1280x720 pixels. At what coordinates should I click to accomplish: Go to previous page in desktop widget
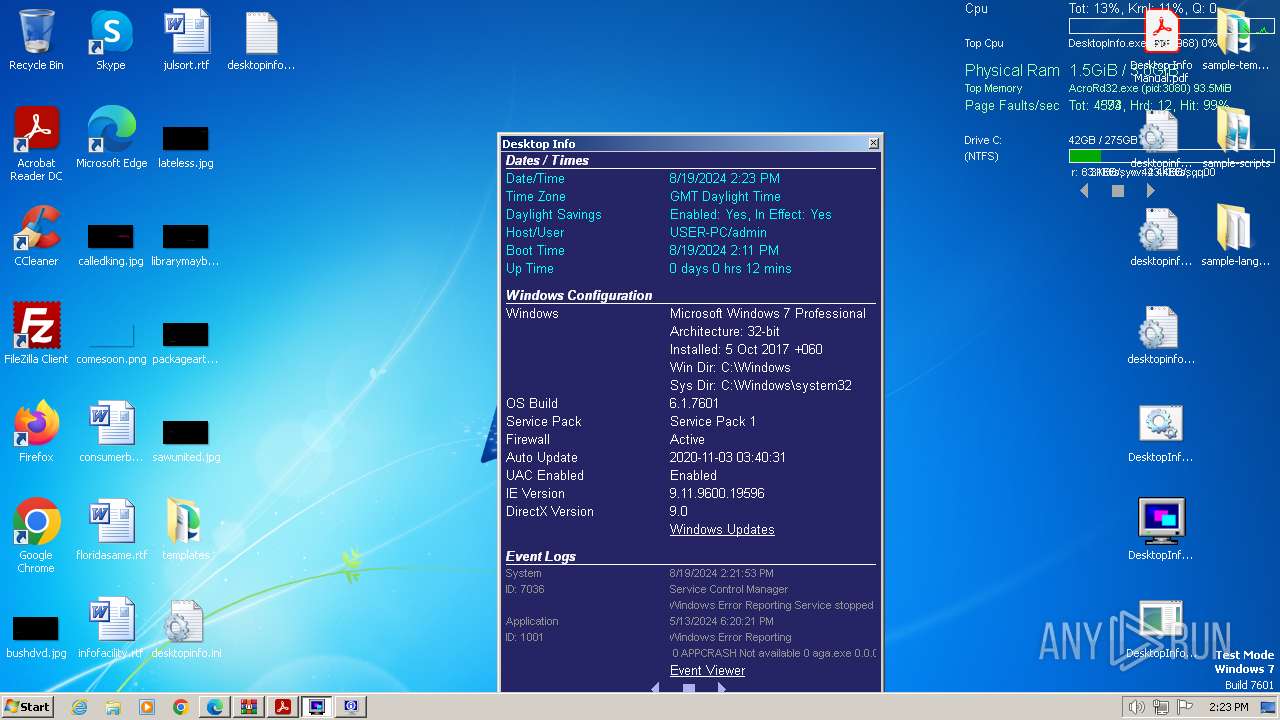point(1084,190)
